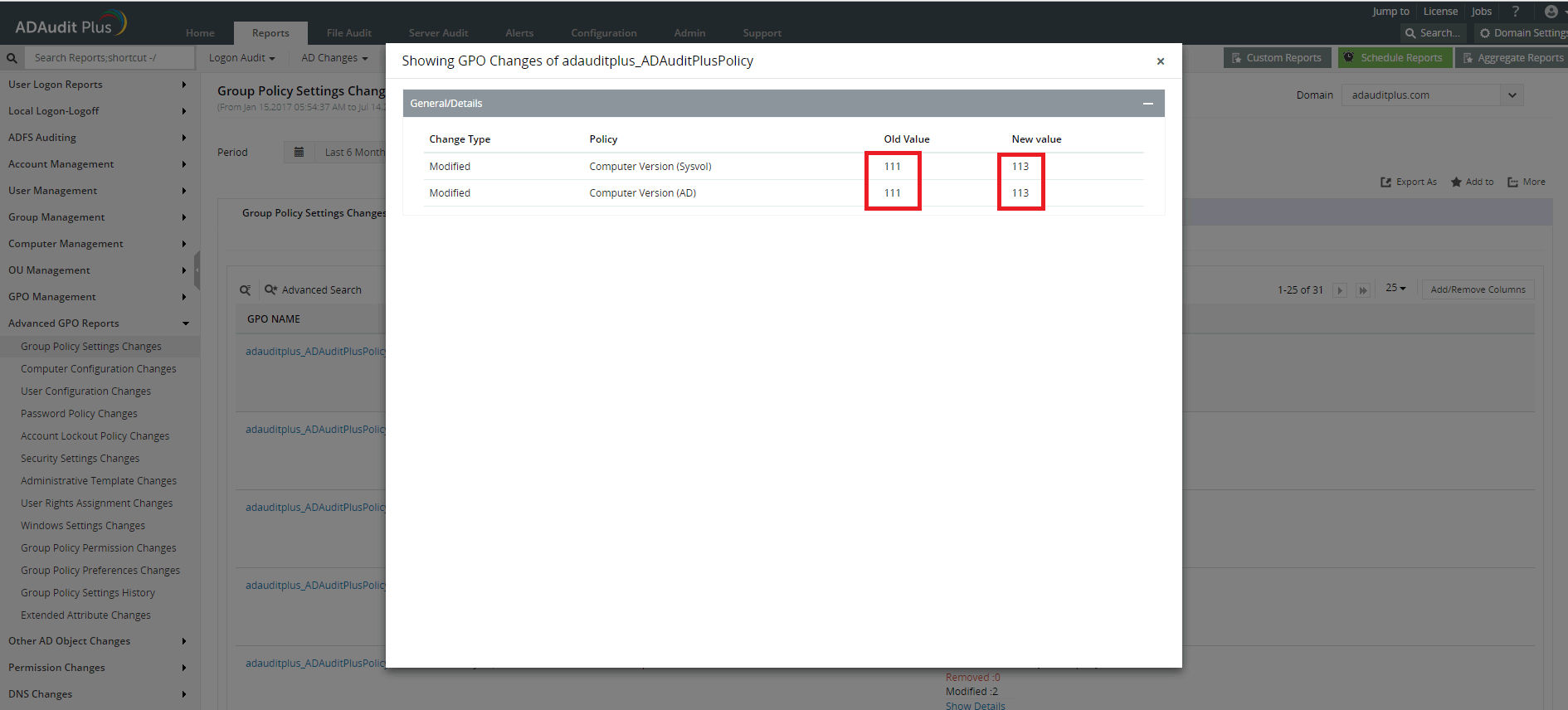1568x710 pixels.
Task: Click the Show Details link
Action: (x=976, y=706)
